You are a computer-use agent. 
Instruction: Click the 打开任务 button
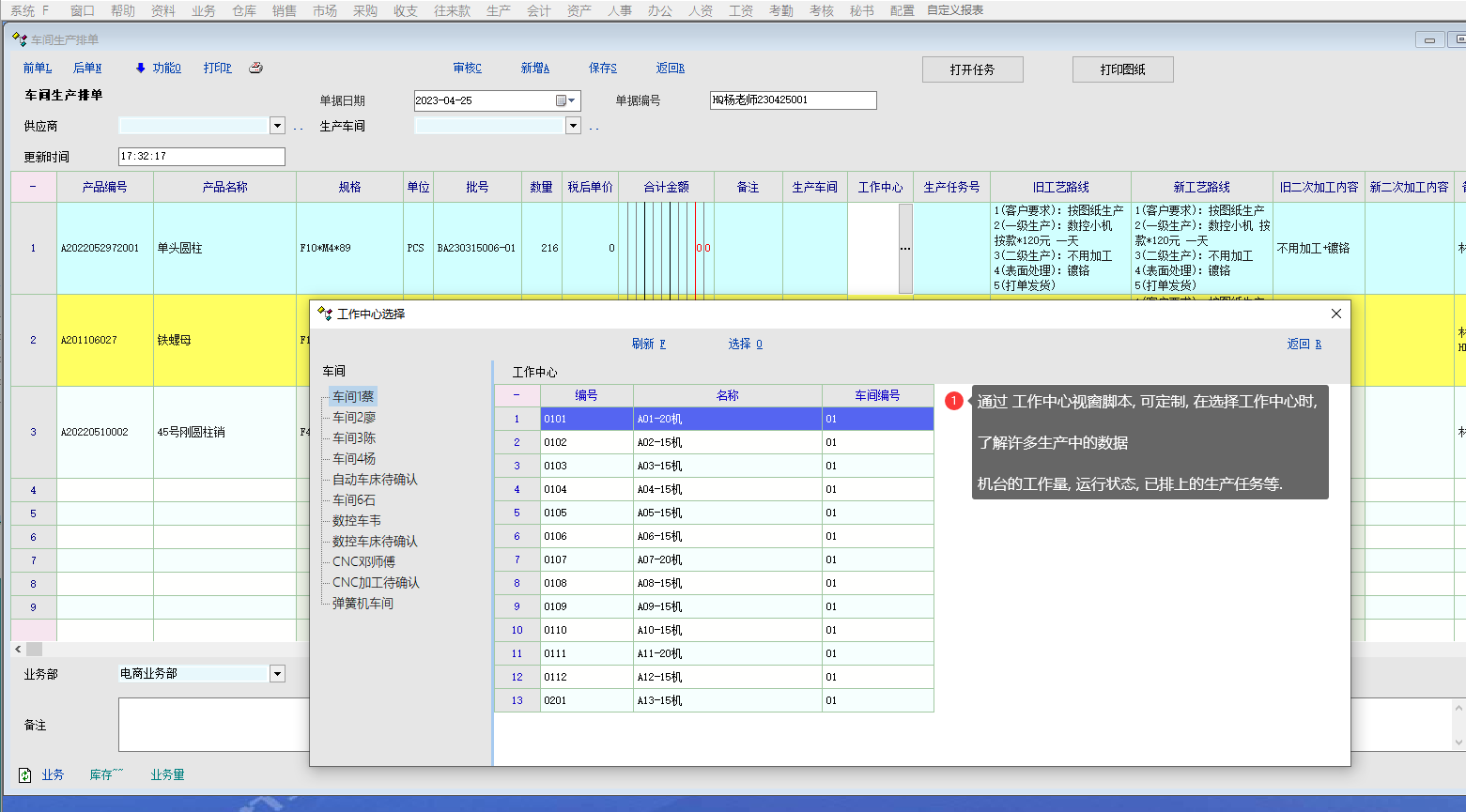(x=972, y=69)
